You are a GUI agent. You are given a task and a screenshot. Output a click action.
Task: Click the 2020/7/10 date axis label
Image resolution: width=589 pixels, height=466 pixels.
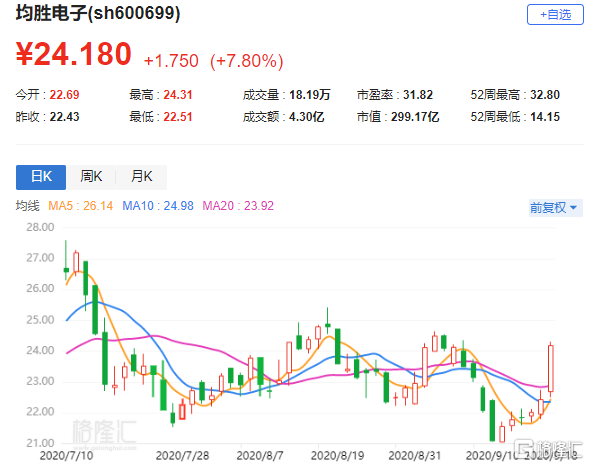point(66,456)
